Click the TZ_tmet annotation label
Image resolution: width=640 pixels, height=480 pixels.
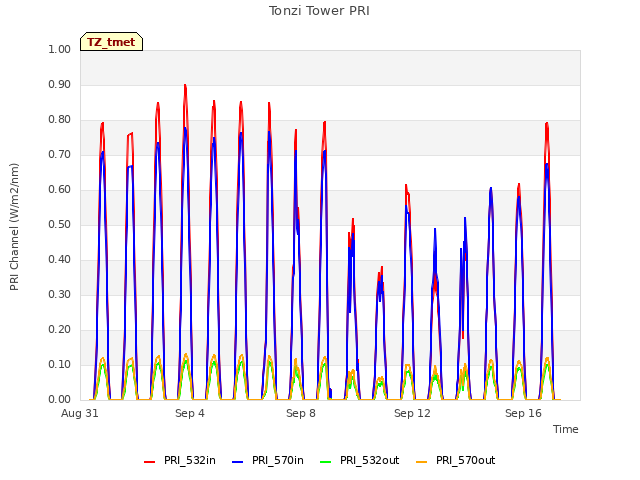click(x=111, y=42)
